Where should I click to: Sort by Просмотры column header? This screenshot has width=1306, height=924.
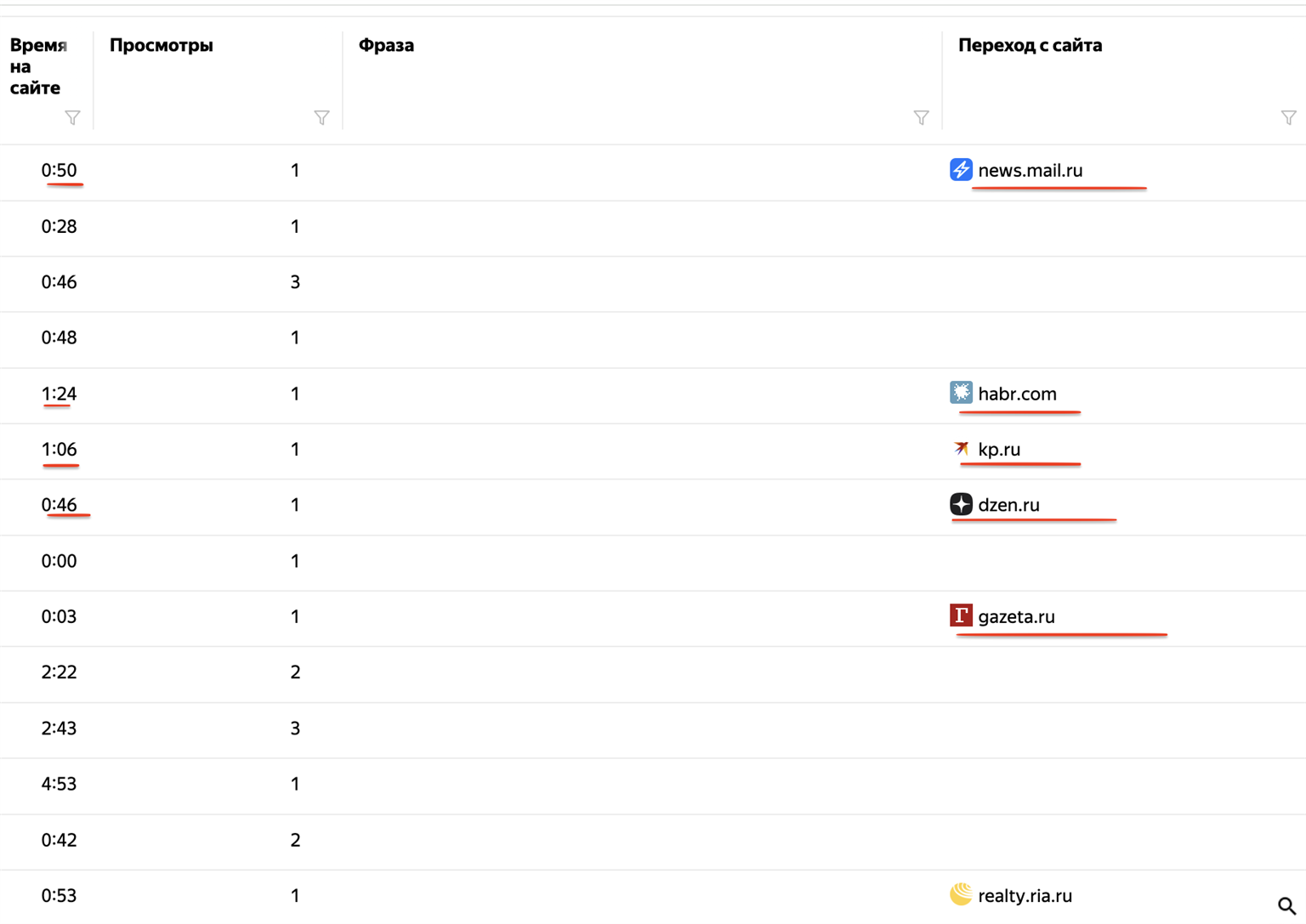coord(162,45)
